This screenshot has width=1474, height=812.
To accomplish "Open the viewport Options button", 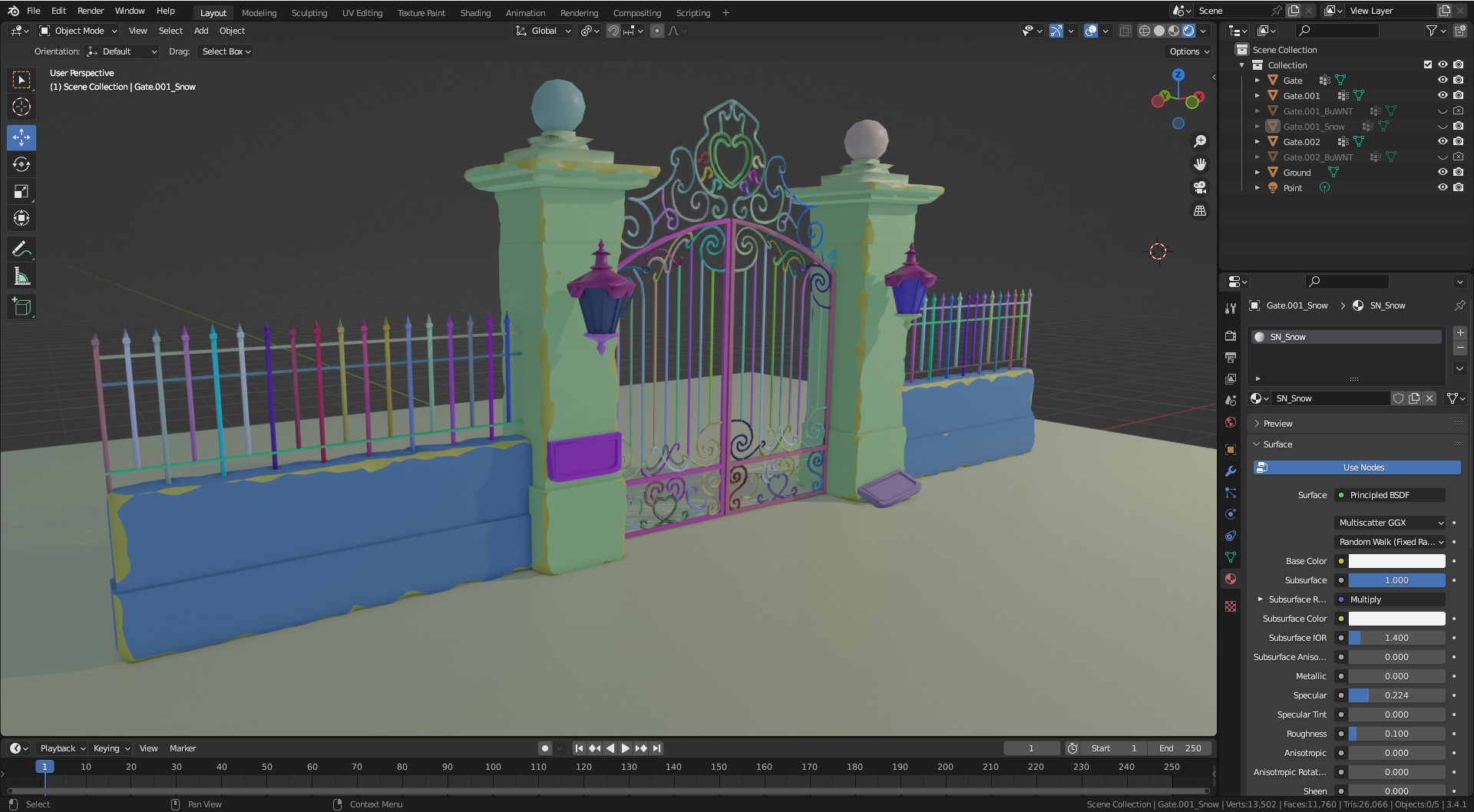I will coord(1188,51).
